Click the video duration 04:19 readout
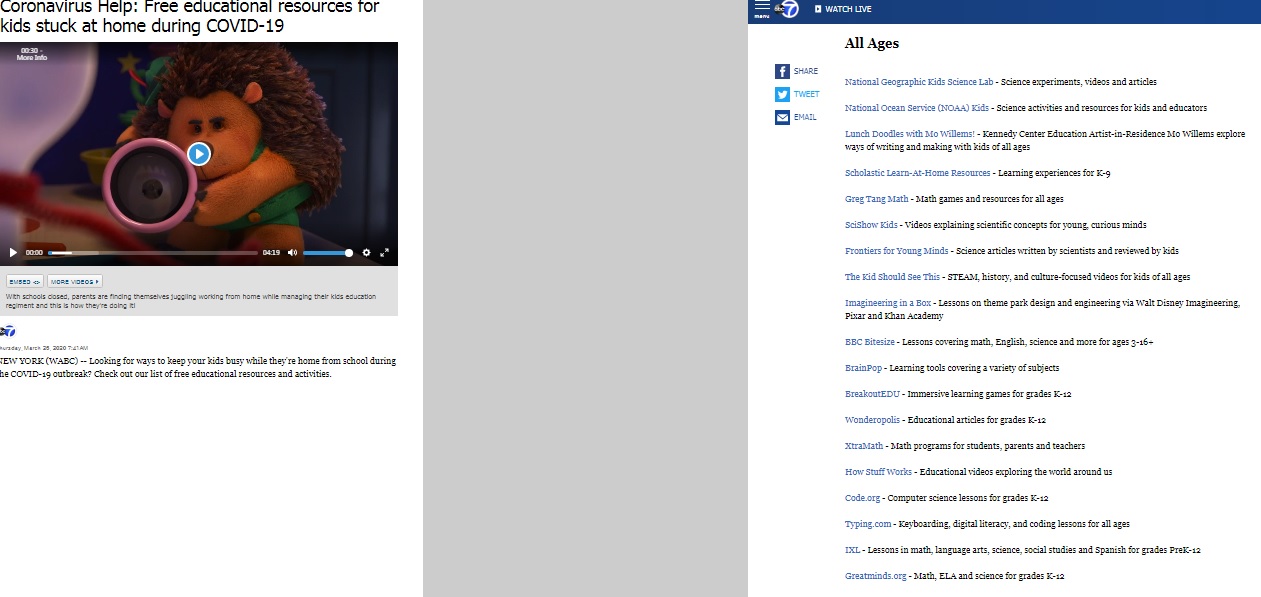Image resolution: width=1261 pixels, height=597 pixels. click(x=271, y=253)
